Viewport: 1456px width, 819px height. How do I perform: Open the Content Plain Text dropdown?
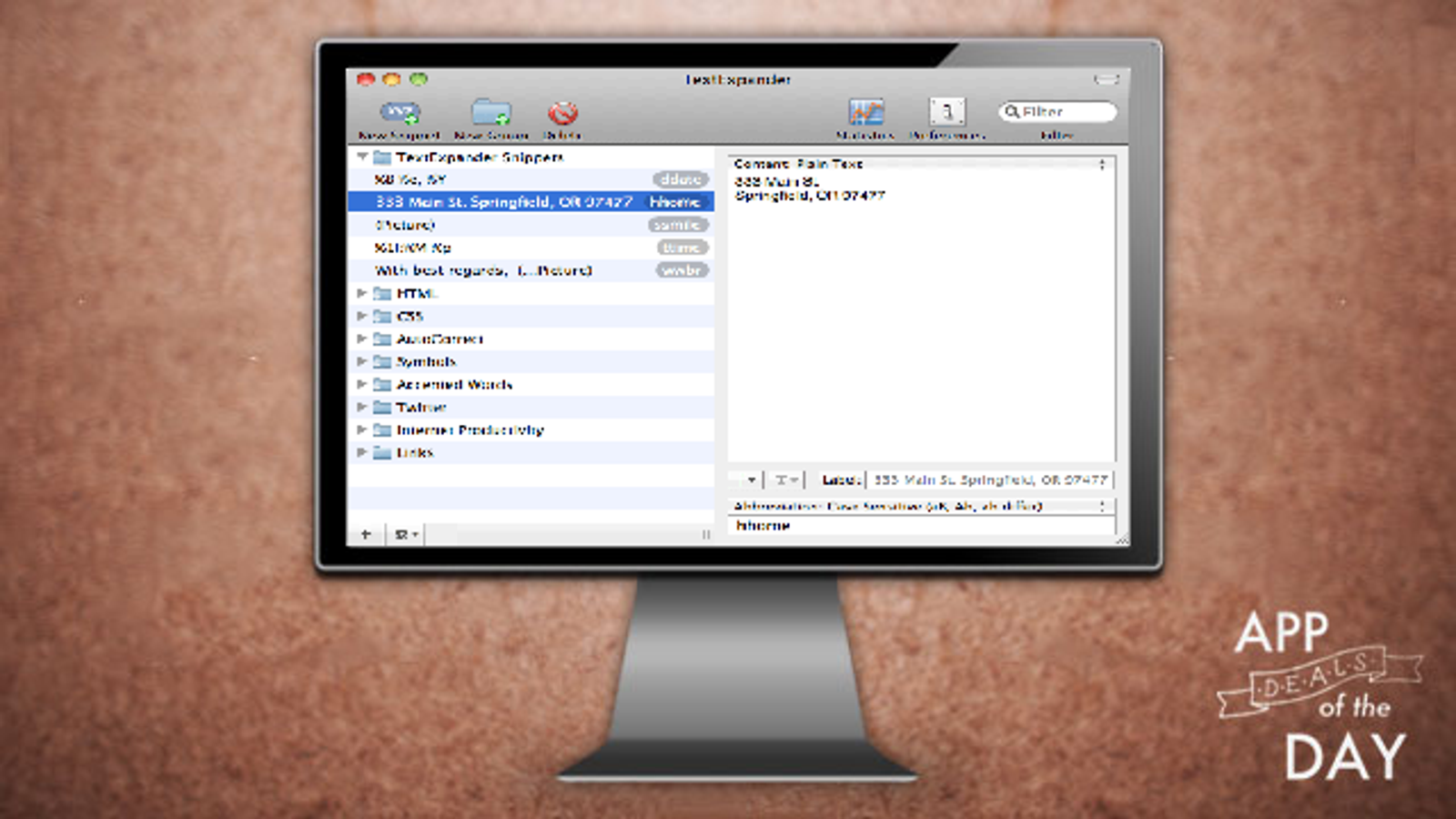(921, 164)
